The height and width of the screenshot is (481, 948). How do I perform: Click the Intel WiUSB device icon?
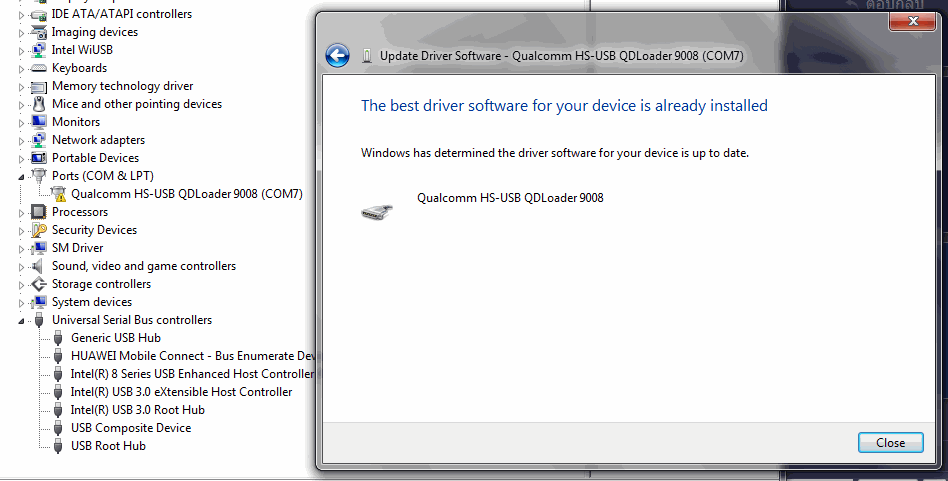pos(39,50)
